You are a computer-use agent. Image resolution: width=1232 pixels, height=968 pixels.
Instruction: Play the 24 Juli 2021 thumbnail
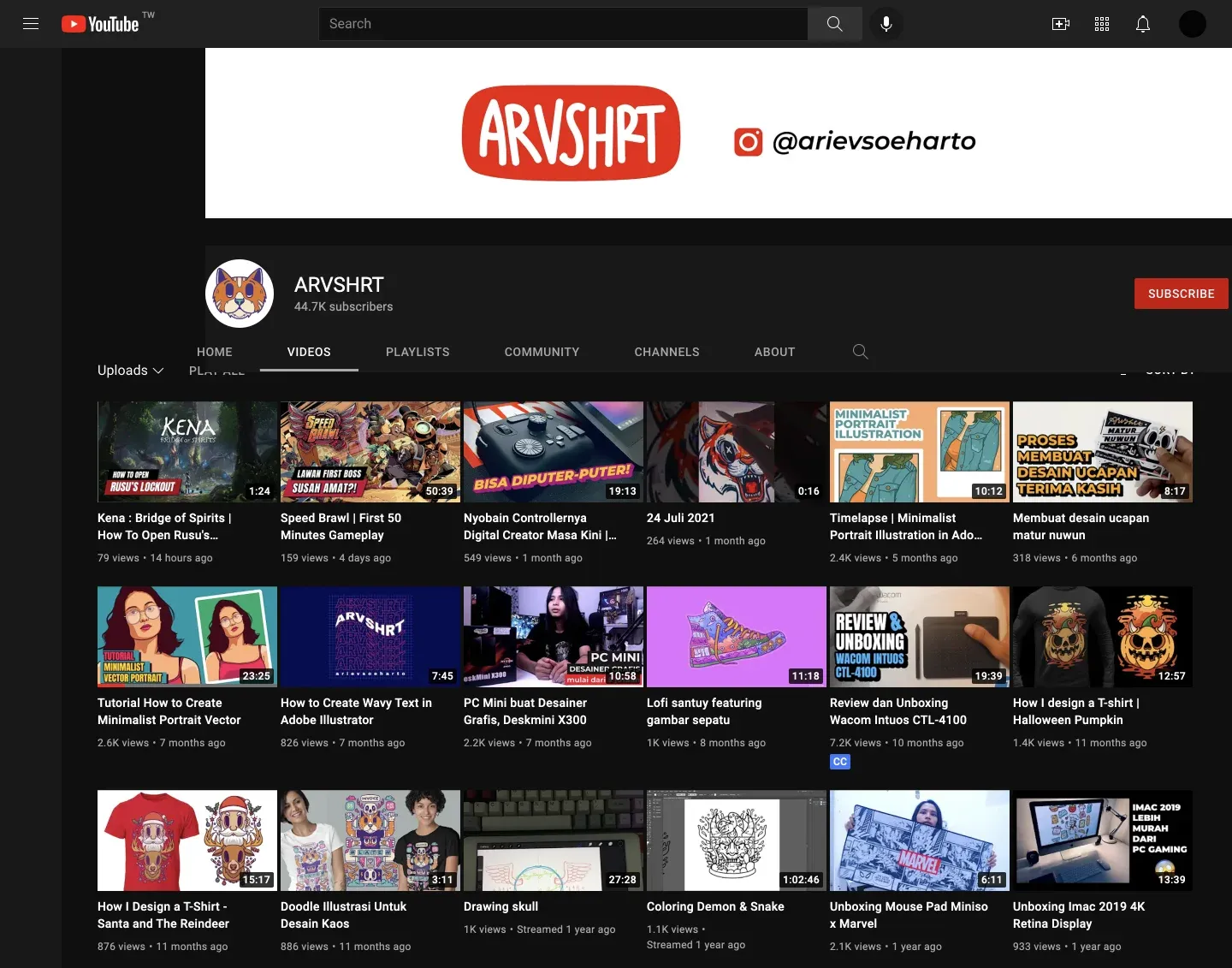point(737,452)
